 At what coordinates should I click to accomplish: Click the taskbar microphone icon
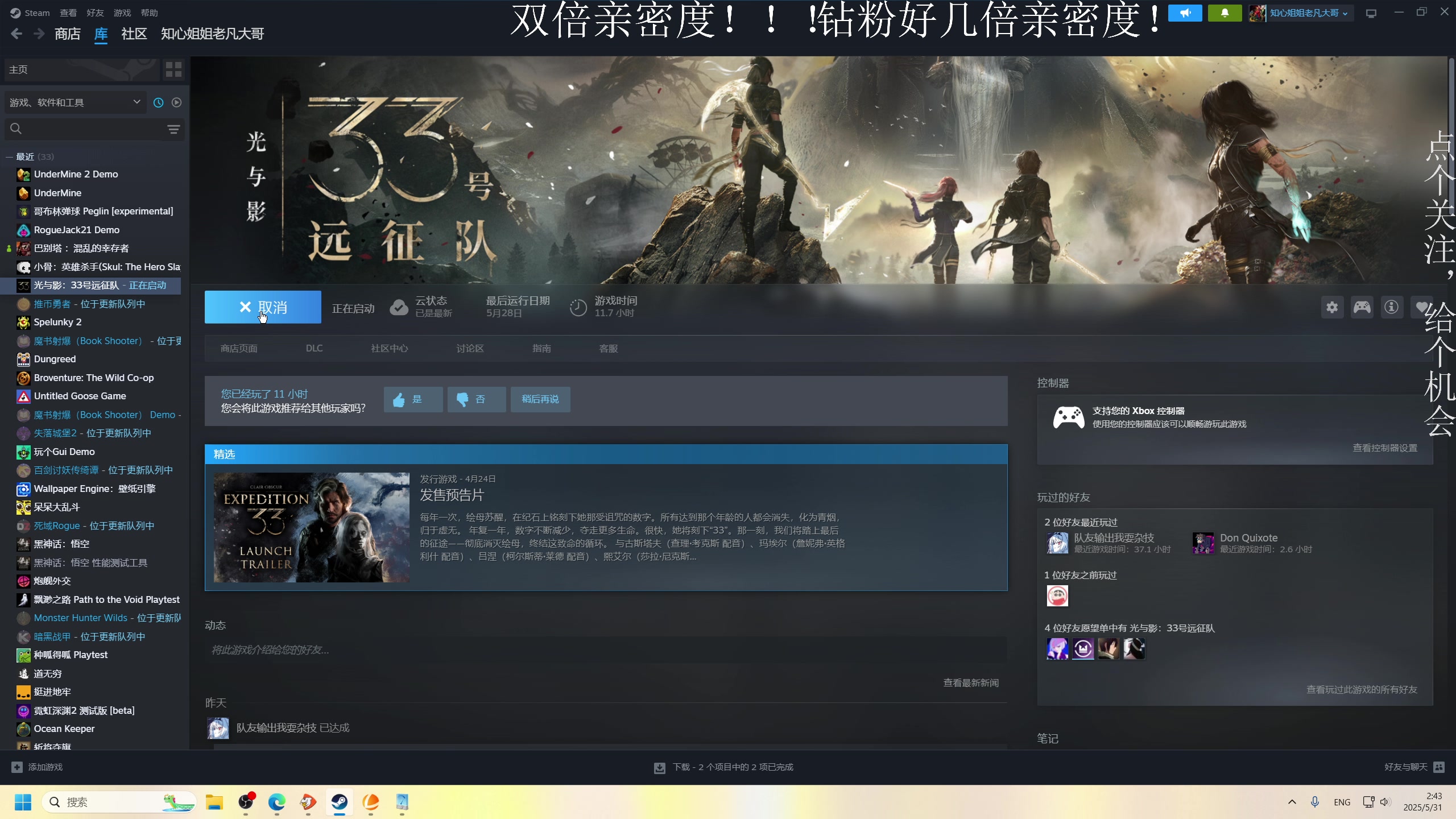click(x=1315, y=802)
